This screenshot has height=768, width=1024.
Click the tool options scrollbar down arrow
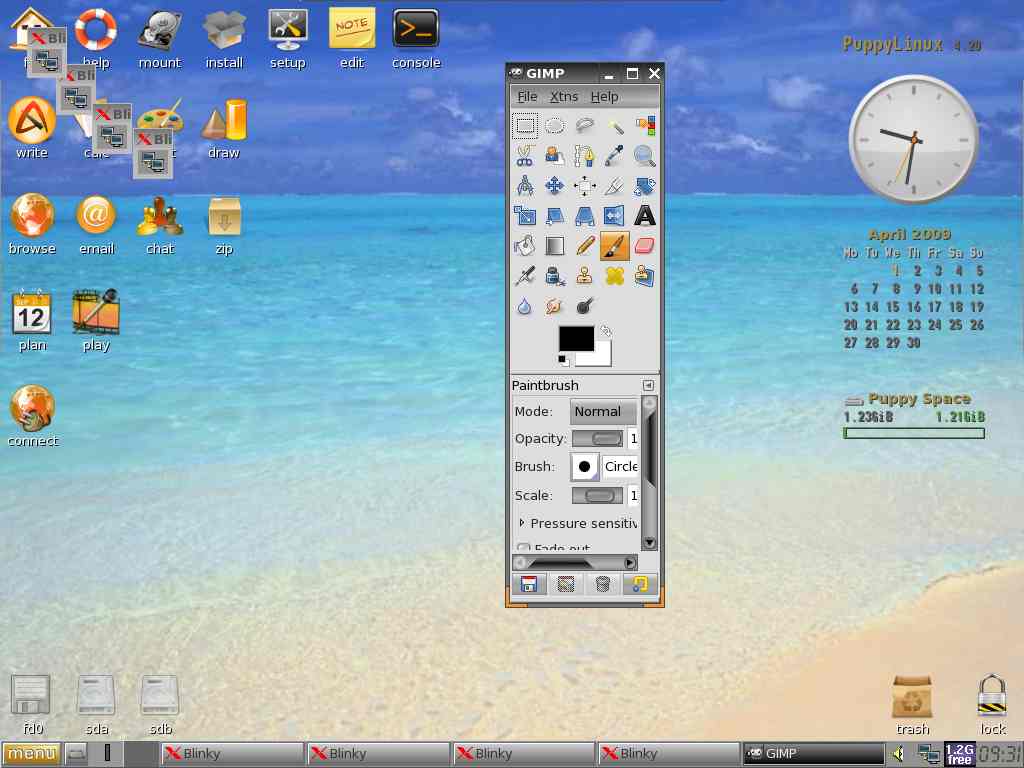[x=649, y=542]
